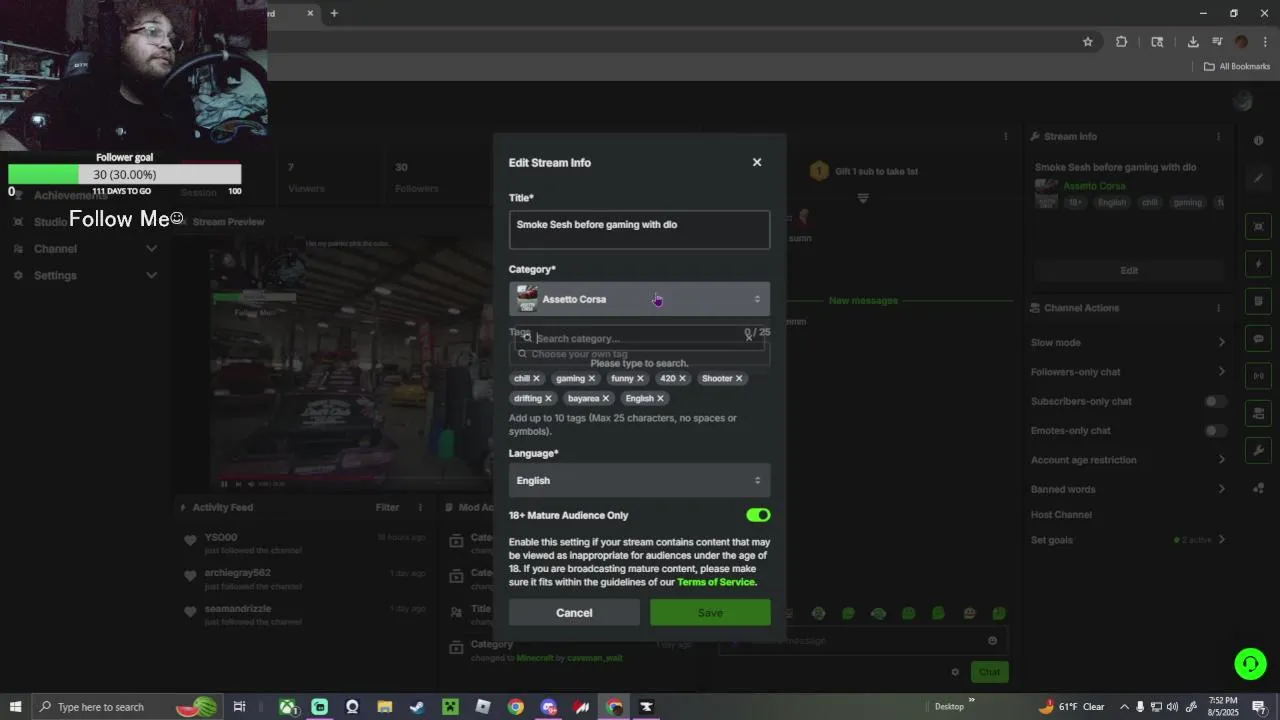Screen dimensions: 1280x720
Task: Close the Edit Stream Info dialog
Action: click(757, 162)
